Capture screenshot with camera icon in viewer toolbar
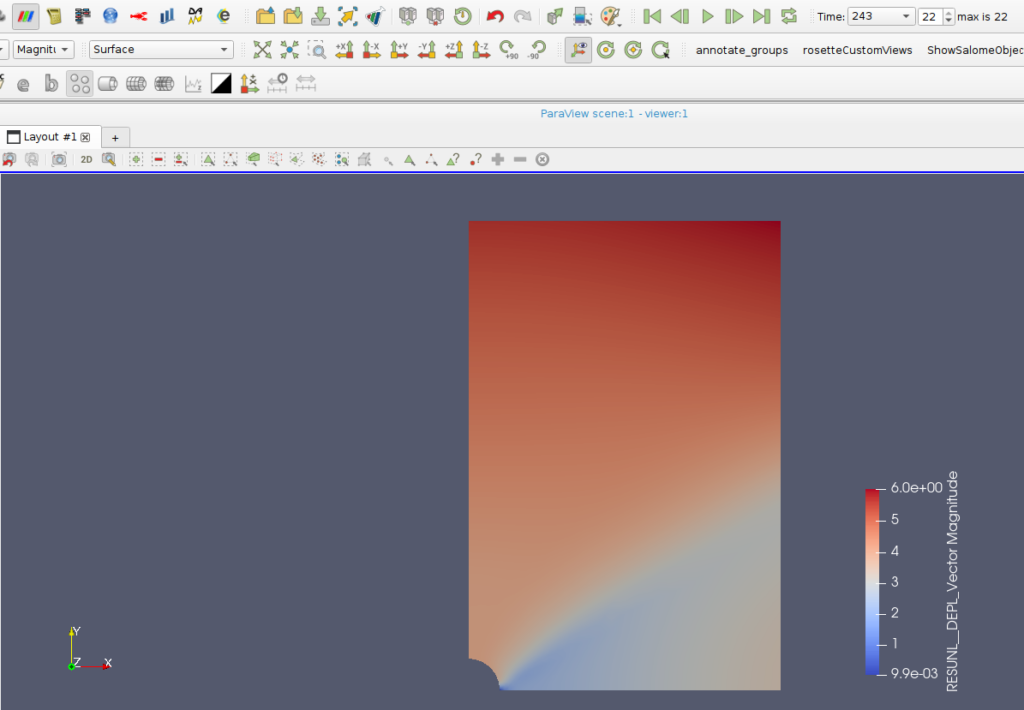1024x710 pixels. point(59,159)
